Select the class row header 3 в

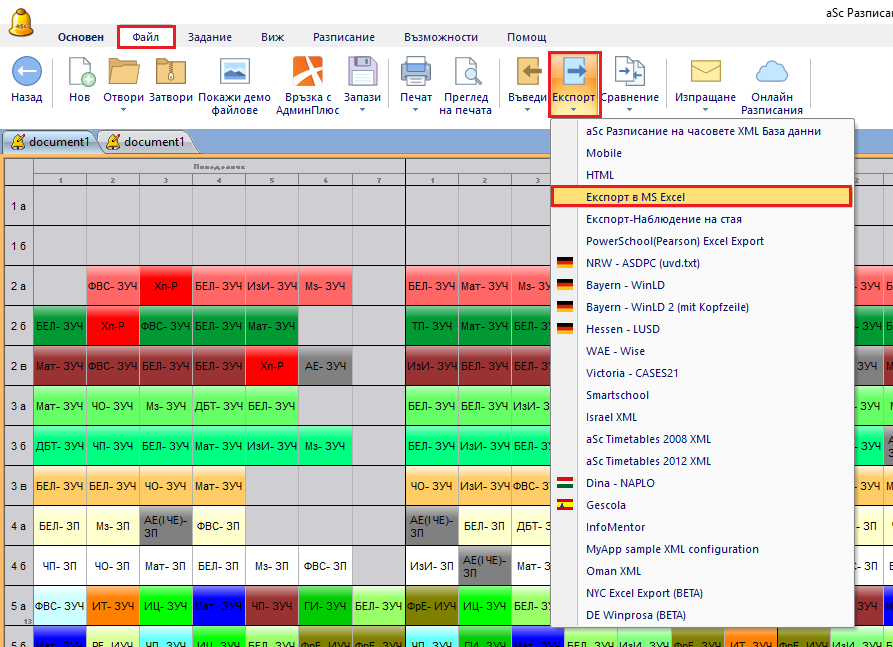(18, 486)
